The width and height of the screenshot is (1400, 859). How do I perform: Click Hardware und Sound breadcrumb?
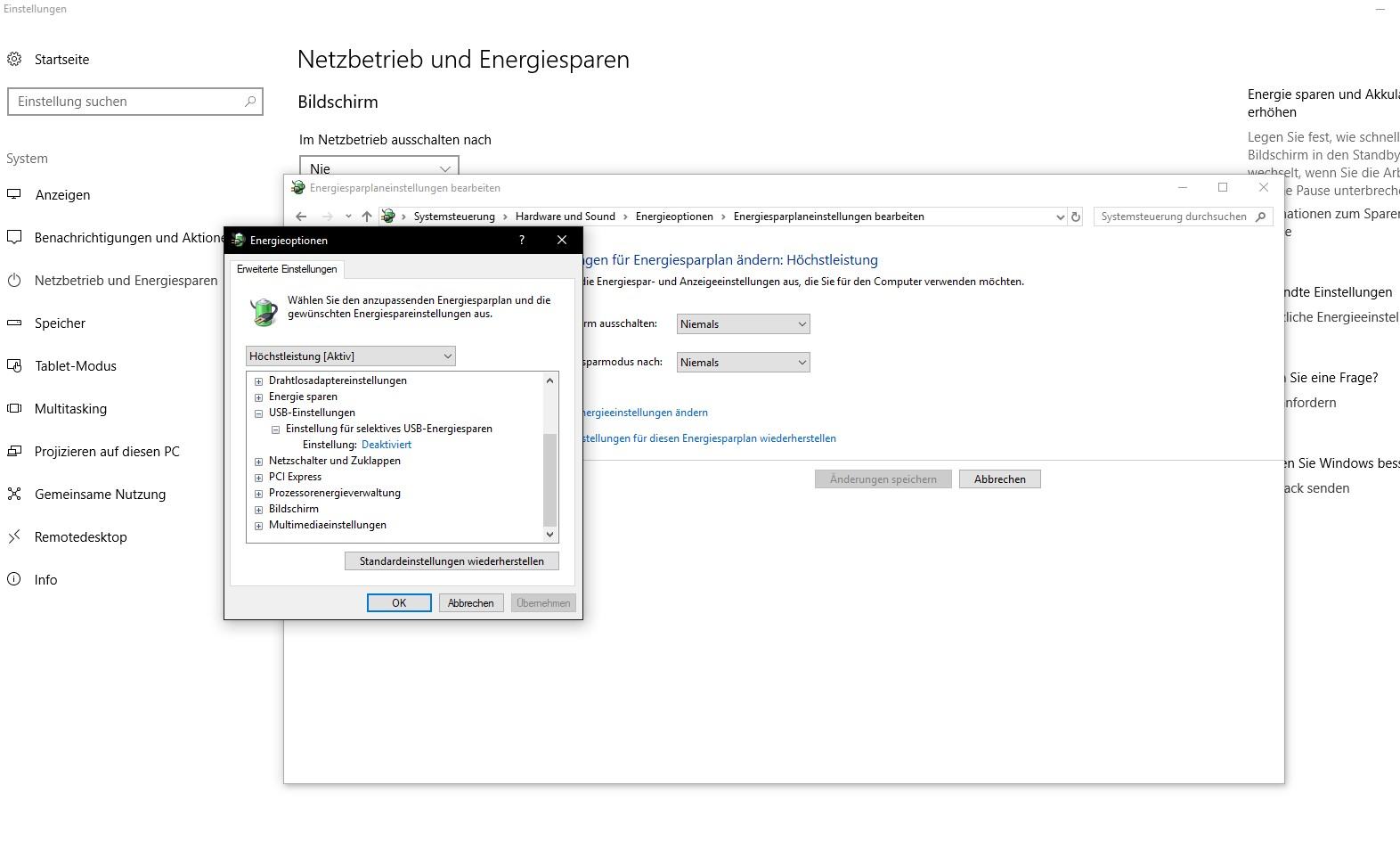[x=566, y=217]
